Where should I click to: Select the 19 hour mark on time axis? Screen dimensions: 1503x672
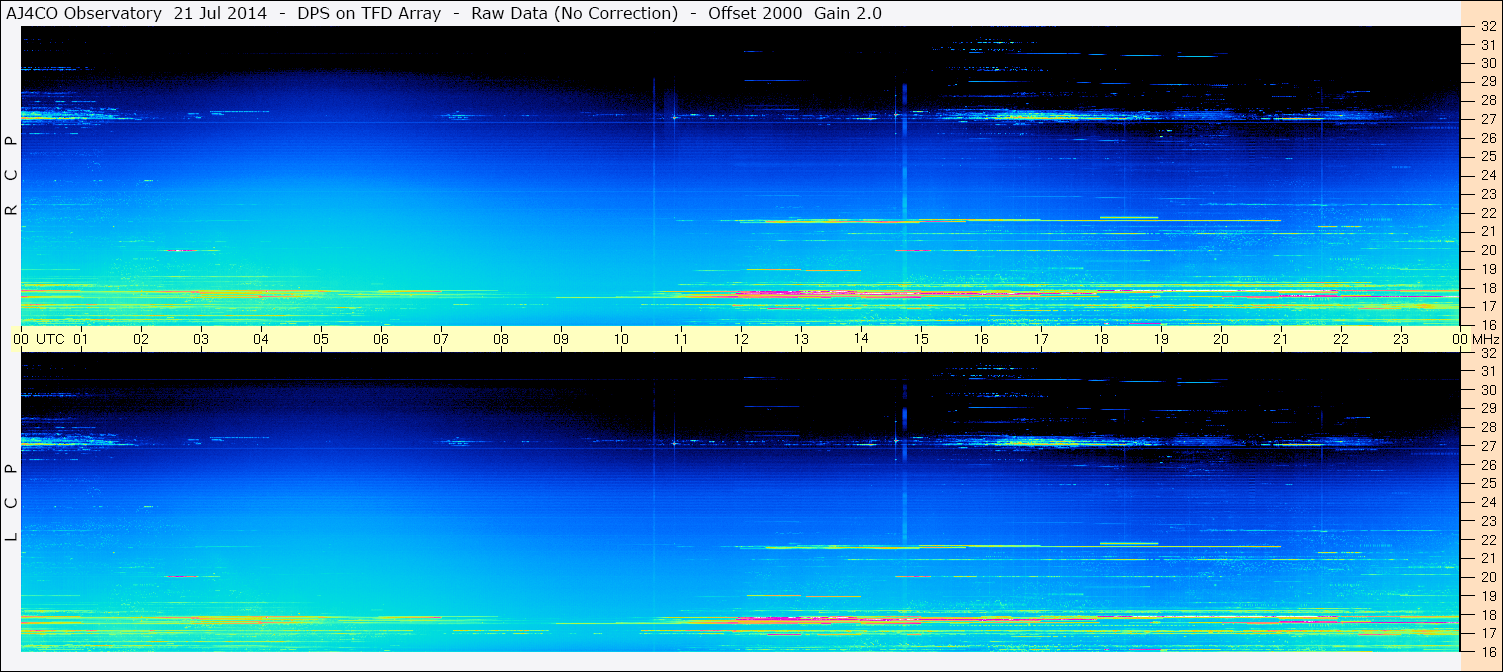click(1161, 339)
